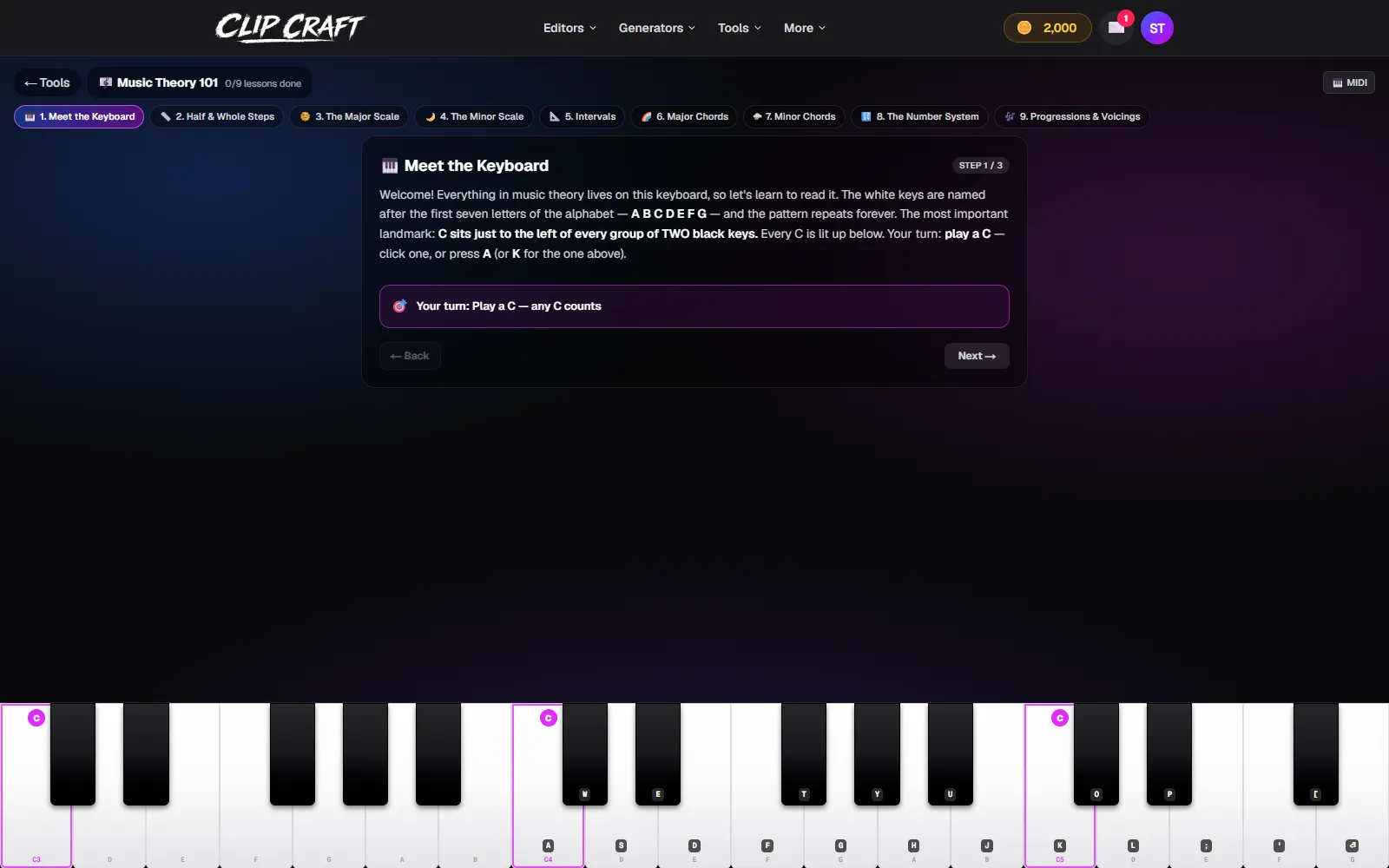
Task: Play the black key labeled [
Action: coord(1316,753)
